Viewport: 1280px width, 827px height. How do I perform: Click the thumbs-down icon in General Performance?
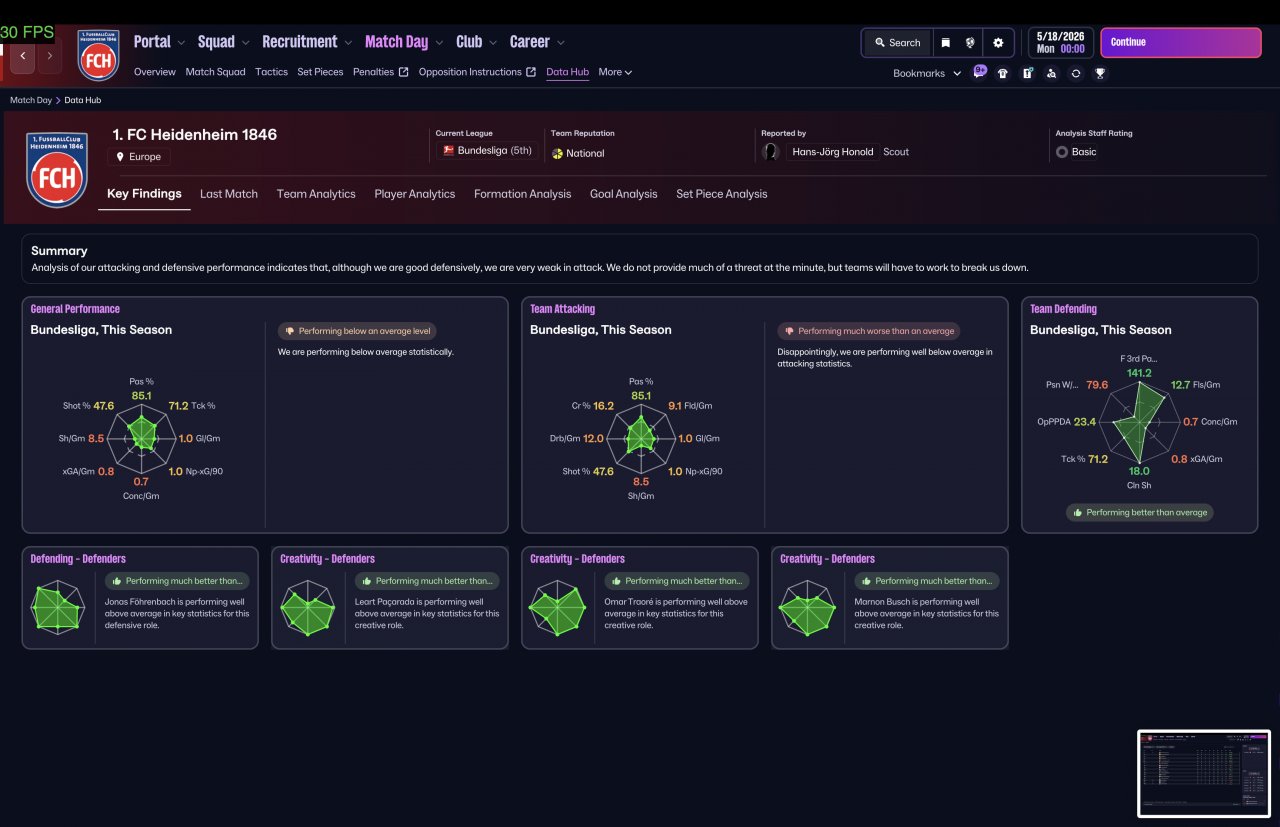[x=290, y=331]
